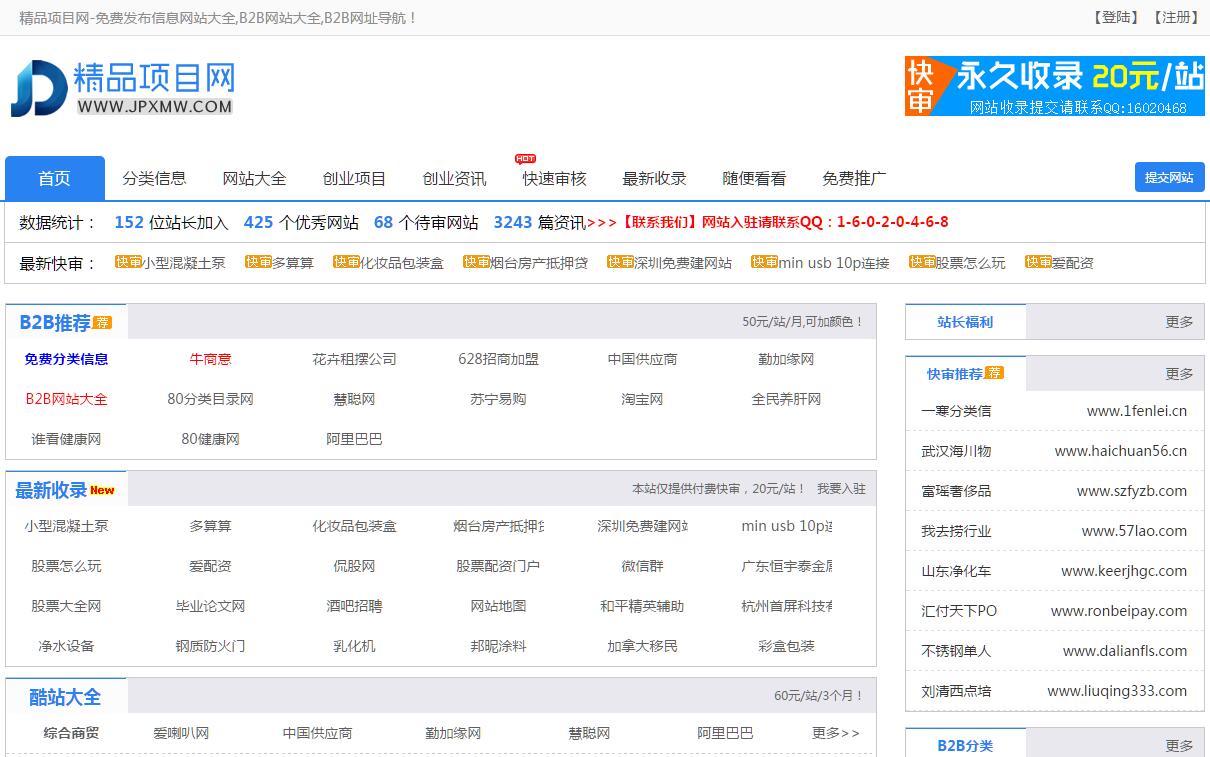Image resolution: width=1210 pixels, height=757 pixels.
Task: Open the 创业资讯 menu item
Action: 454,178
